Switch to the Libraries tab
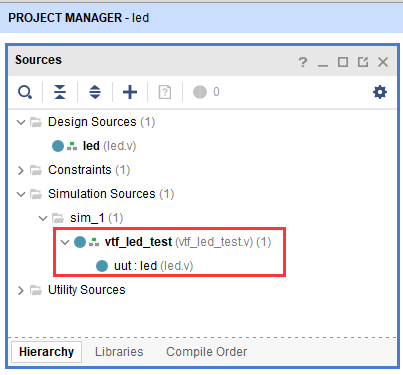Screen dimensions: 403x375 119,352
